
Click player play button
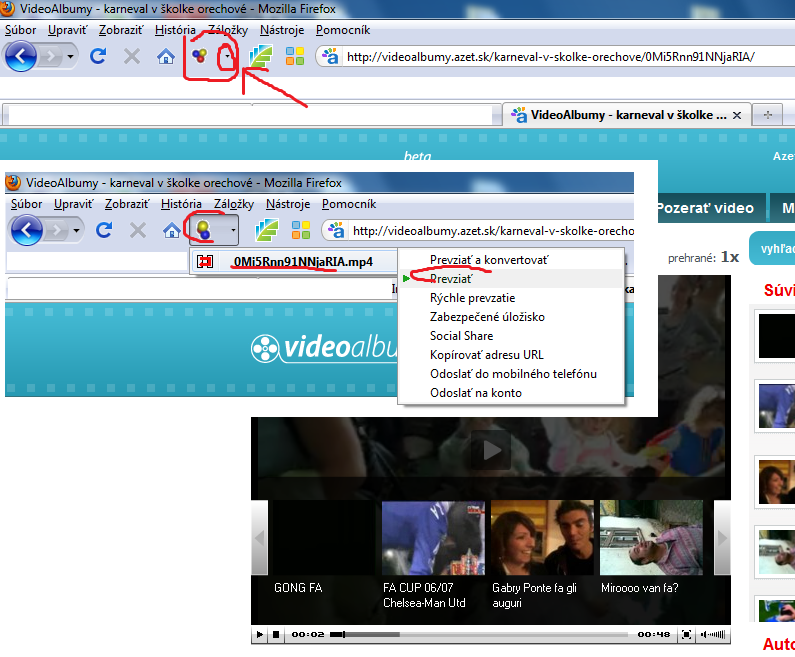click(x=260, y=634)
